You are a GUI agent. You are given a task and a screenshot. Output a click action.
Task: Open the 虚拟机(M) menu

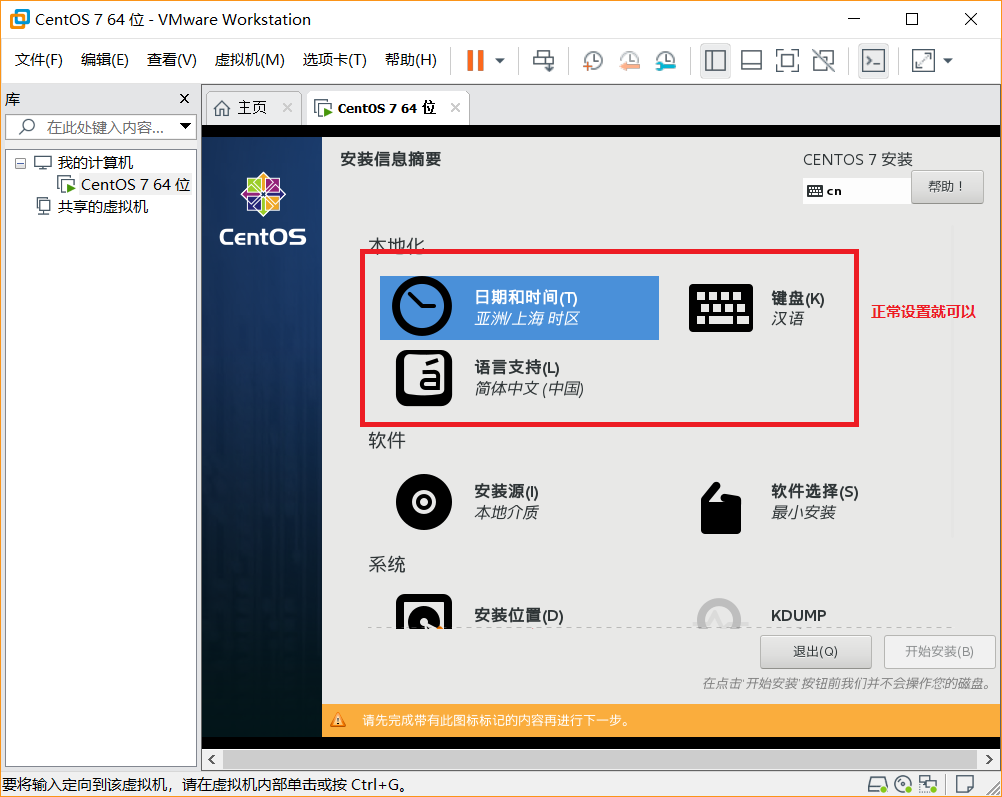(x=249, y=60)
